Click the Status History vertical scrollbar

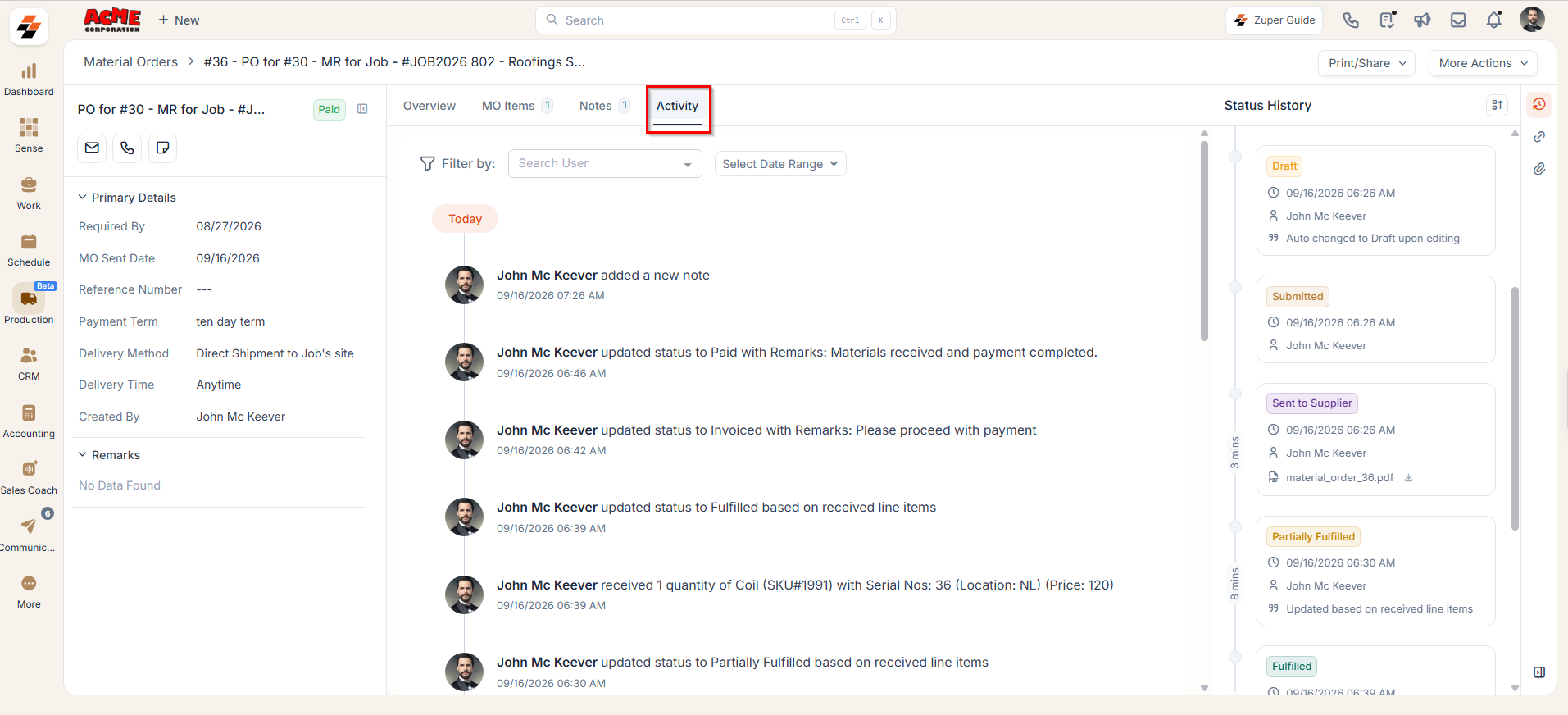click(x=1515, y=408)
